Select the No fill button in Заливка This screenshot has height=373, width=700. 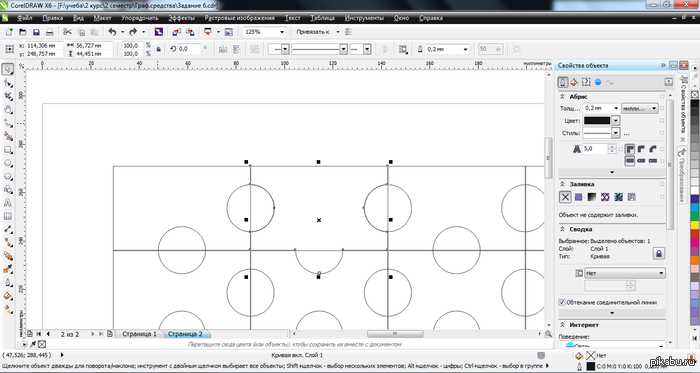(565, 197)
